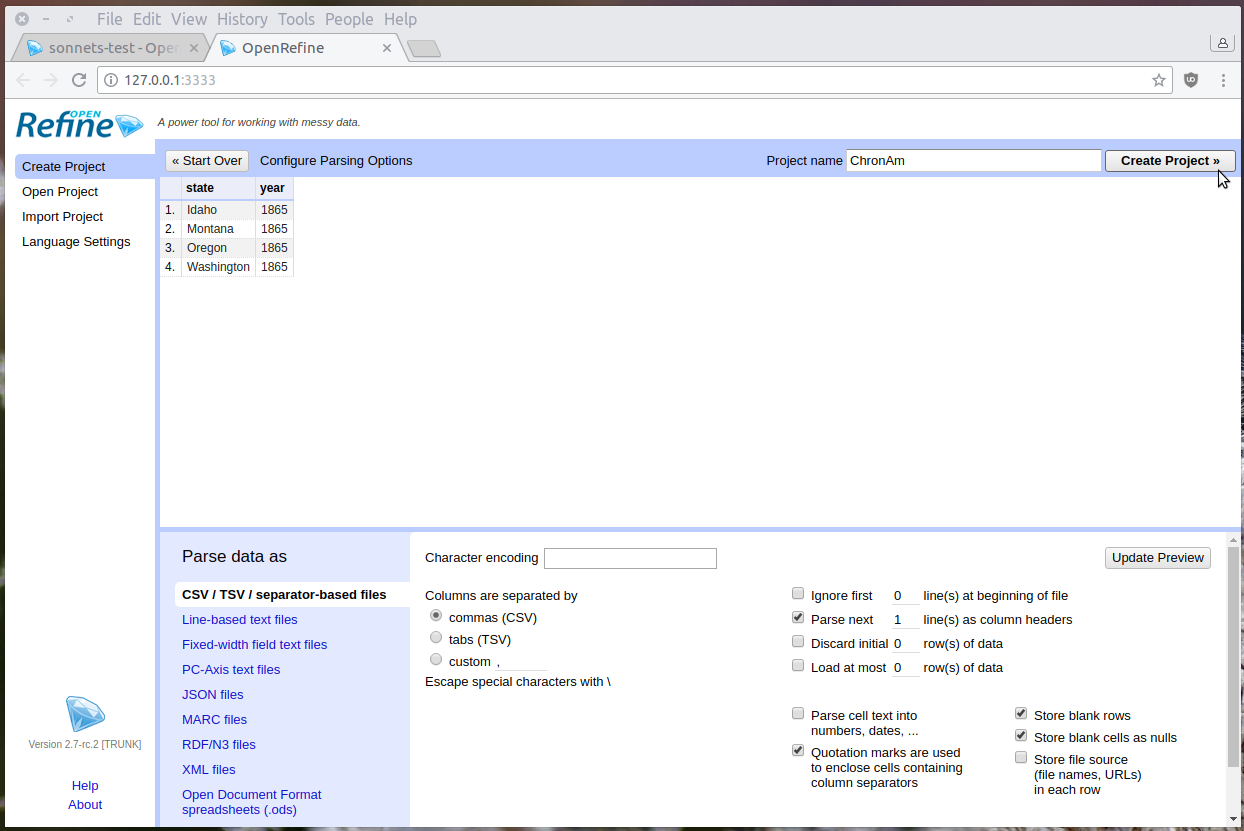Enable the Ignore first lines checkbox

[798, 594]
